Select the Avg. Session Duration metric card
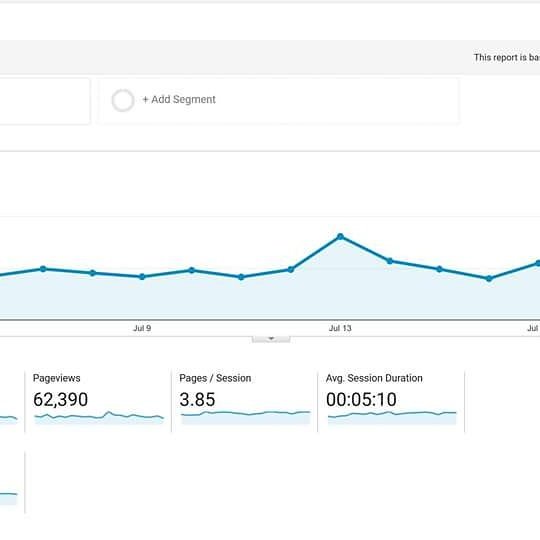This screenshot has height=540, width=540. click(x=391, y=401)
